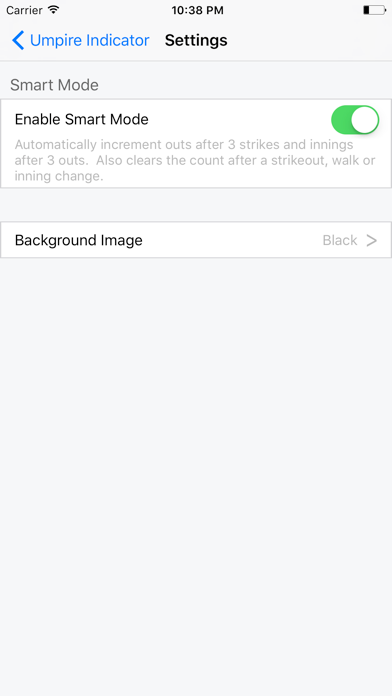Click the Background Image label text

(x=79, y=240)
